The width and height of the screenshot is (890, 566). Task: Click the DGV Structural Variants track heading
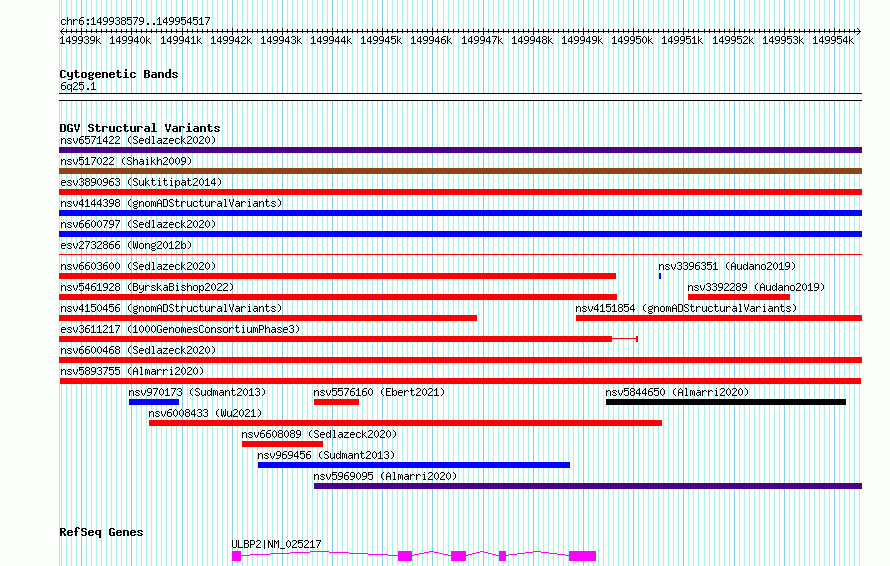tap(140, 128)
